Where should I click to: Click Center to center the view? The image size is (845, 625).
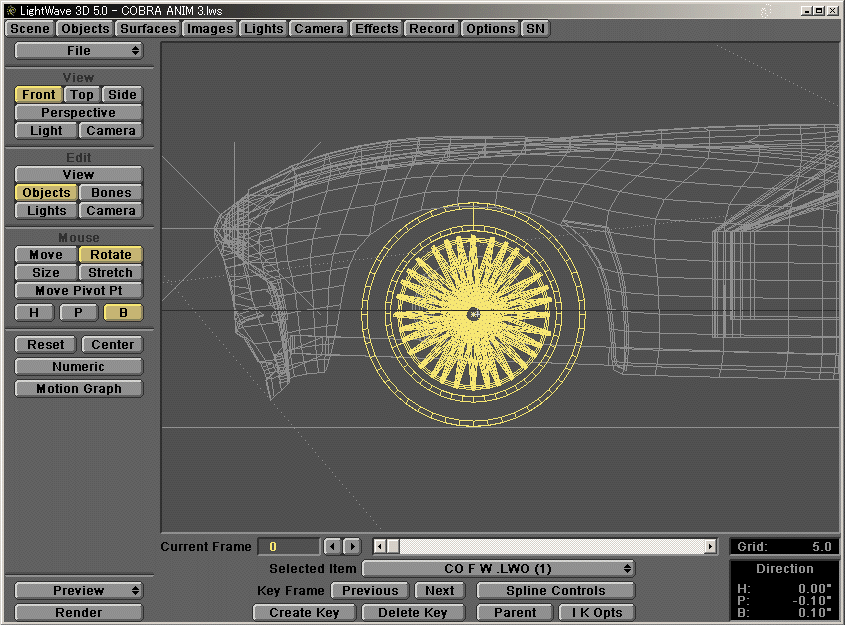pos(111,344)
